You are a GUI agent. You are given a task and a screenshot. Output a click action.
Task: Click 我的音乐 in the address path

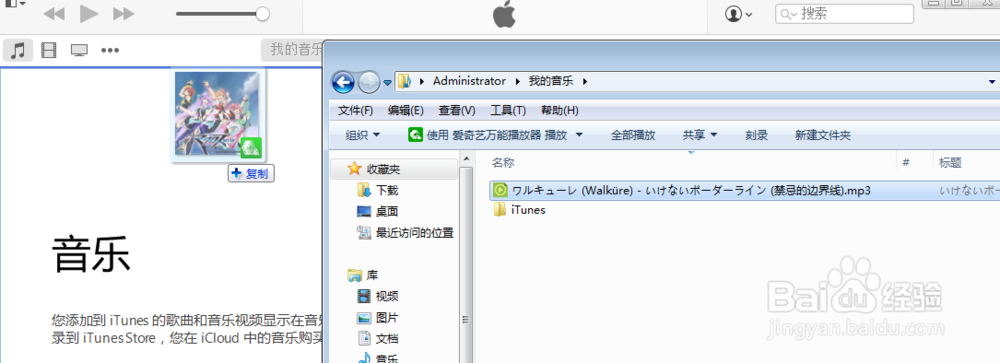pos(552,81)
